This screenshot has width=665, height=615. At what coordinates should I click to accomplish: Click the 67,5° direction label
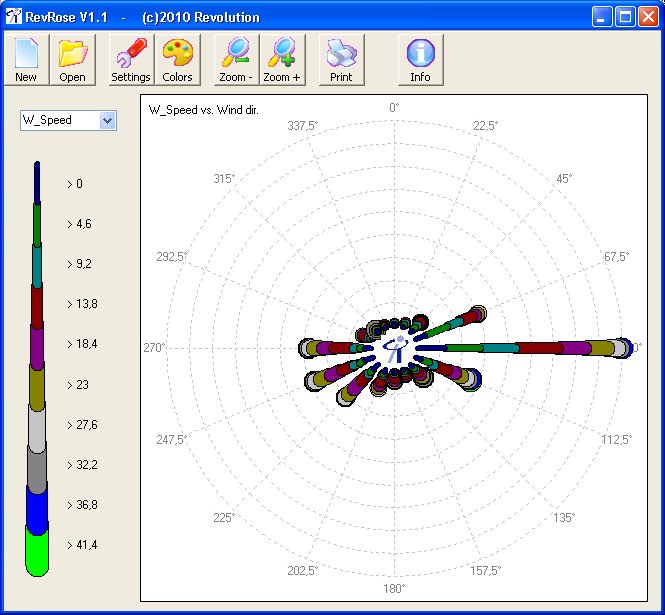[616, 257]
